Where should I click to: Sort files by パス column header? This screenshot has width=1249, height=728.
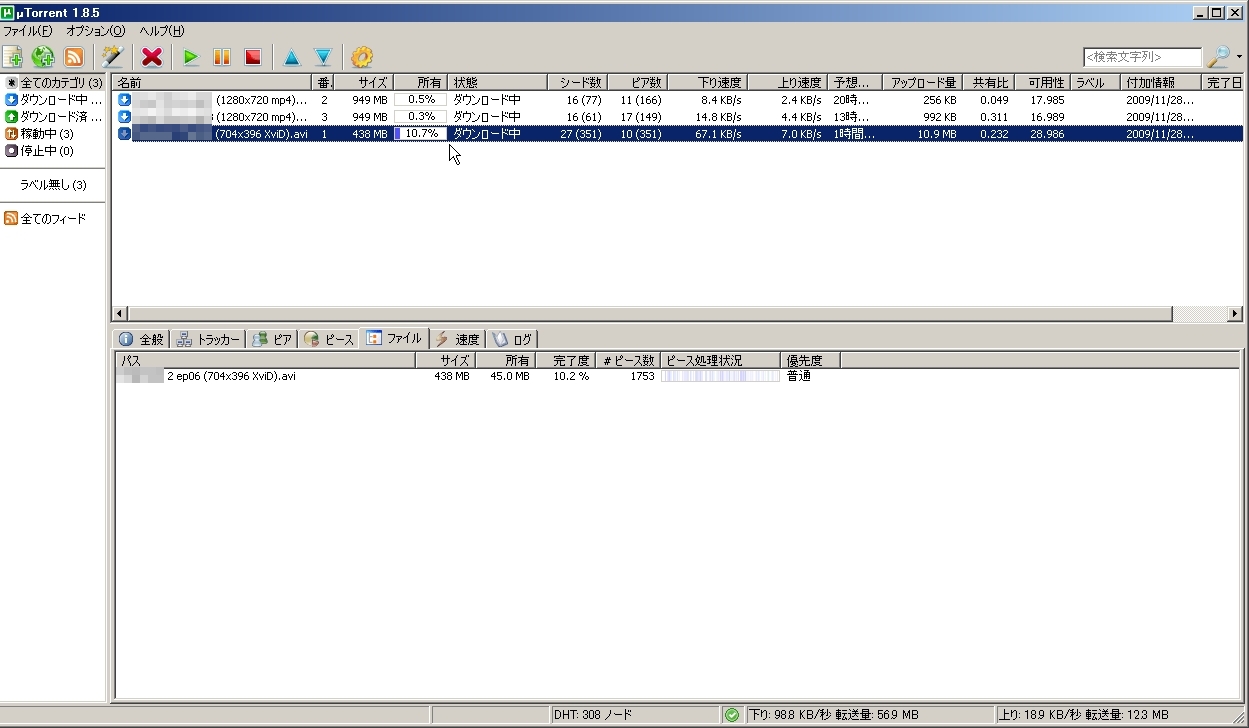265,360
